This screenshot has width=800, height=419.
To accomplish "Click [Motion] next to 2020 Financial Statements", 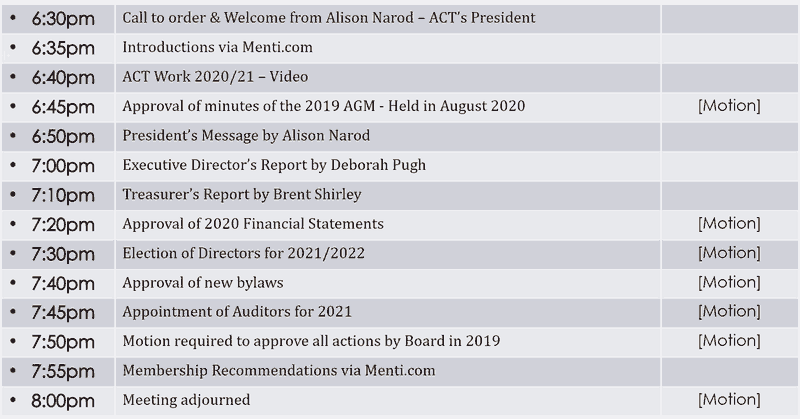I will click(729, 224).
